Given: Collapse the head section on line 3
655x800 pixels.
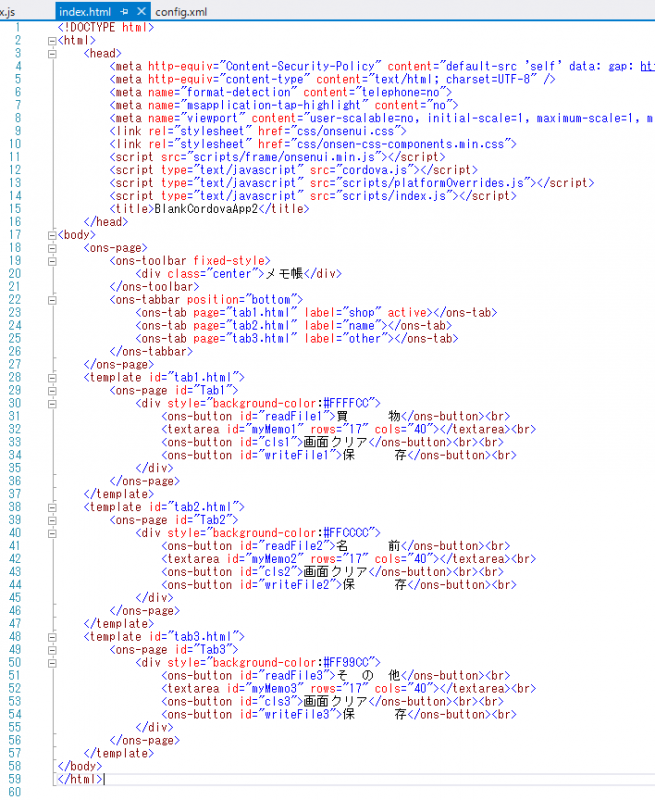Looking at the screenshot, I should (x=51, y=54).
